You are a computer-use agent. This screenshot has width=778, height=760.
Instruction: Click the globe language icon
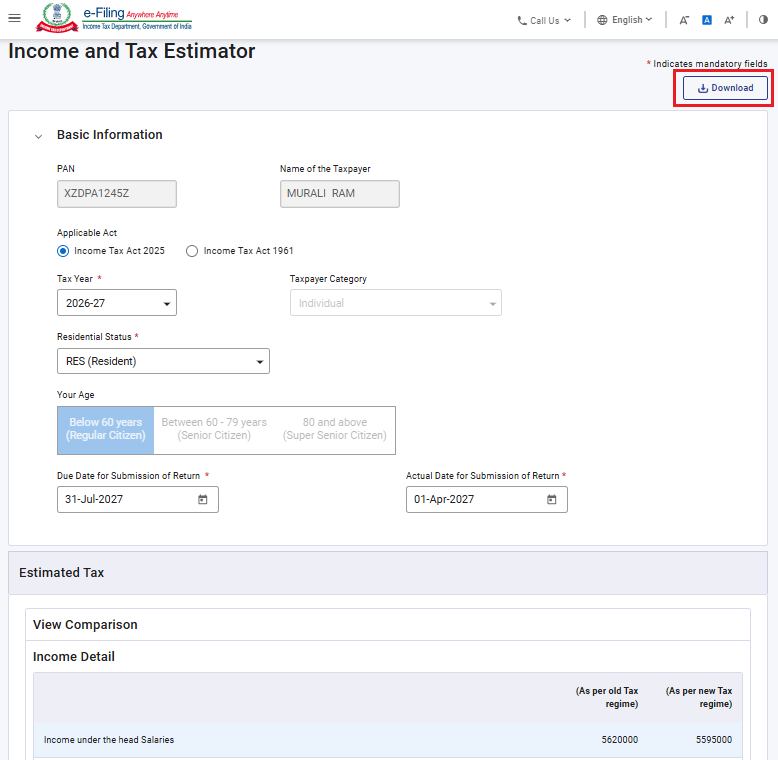click(x=602, y=20)
